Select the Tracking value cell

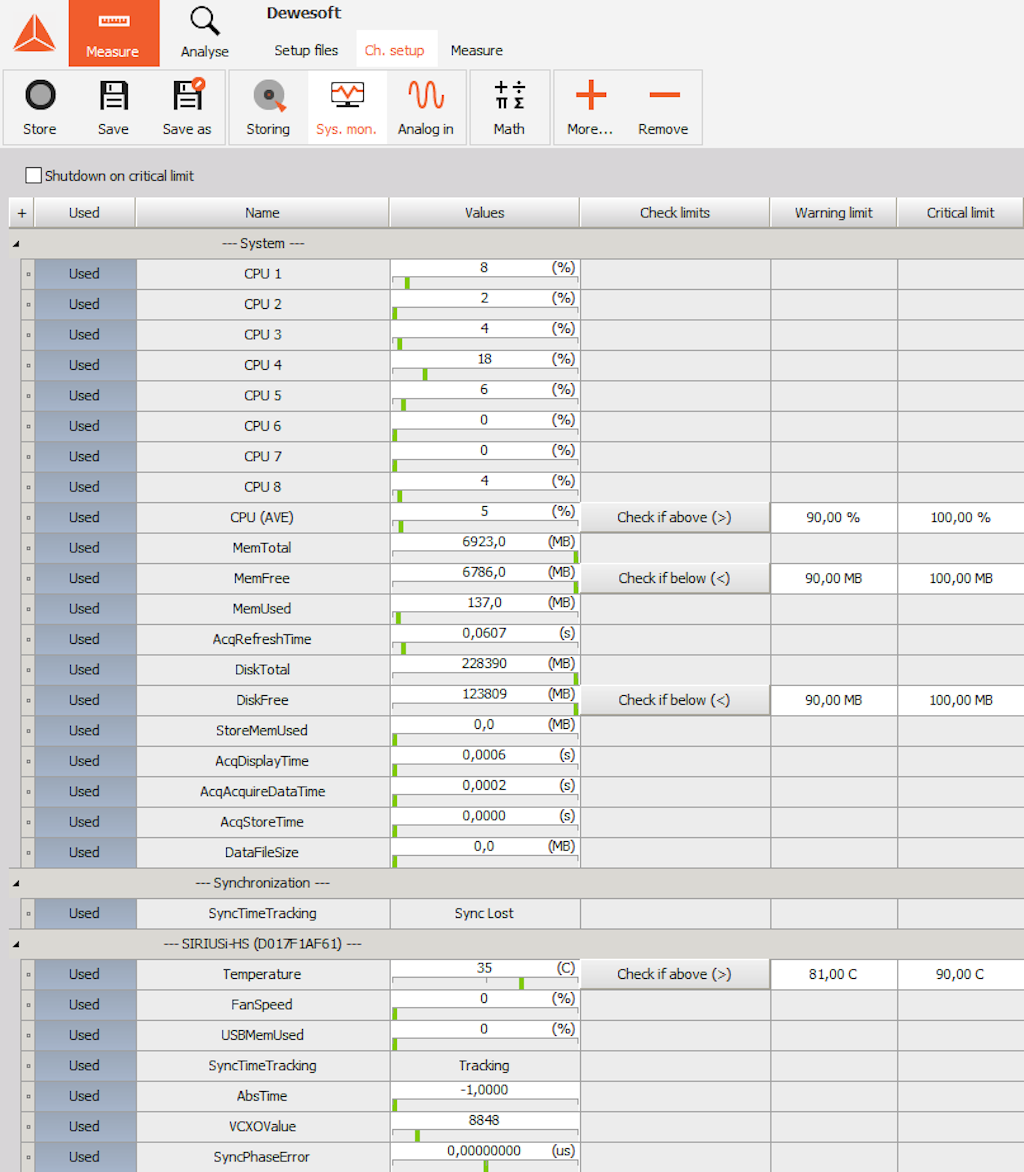pyautogui.click(x=485, y=1065)
